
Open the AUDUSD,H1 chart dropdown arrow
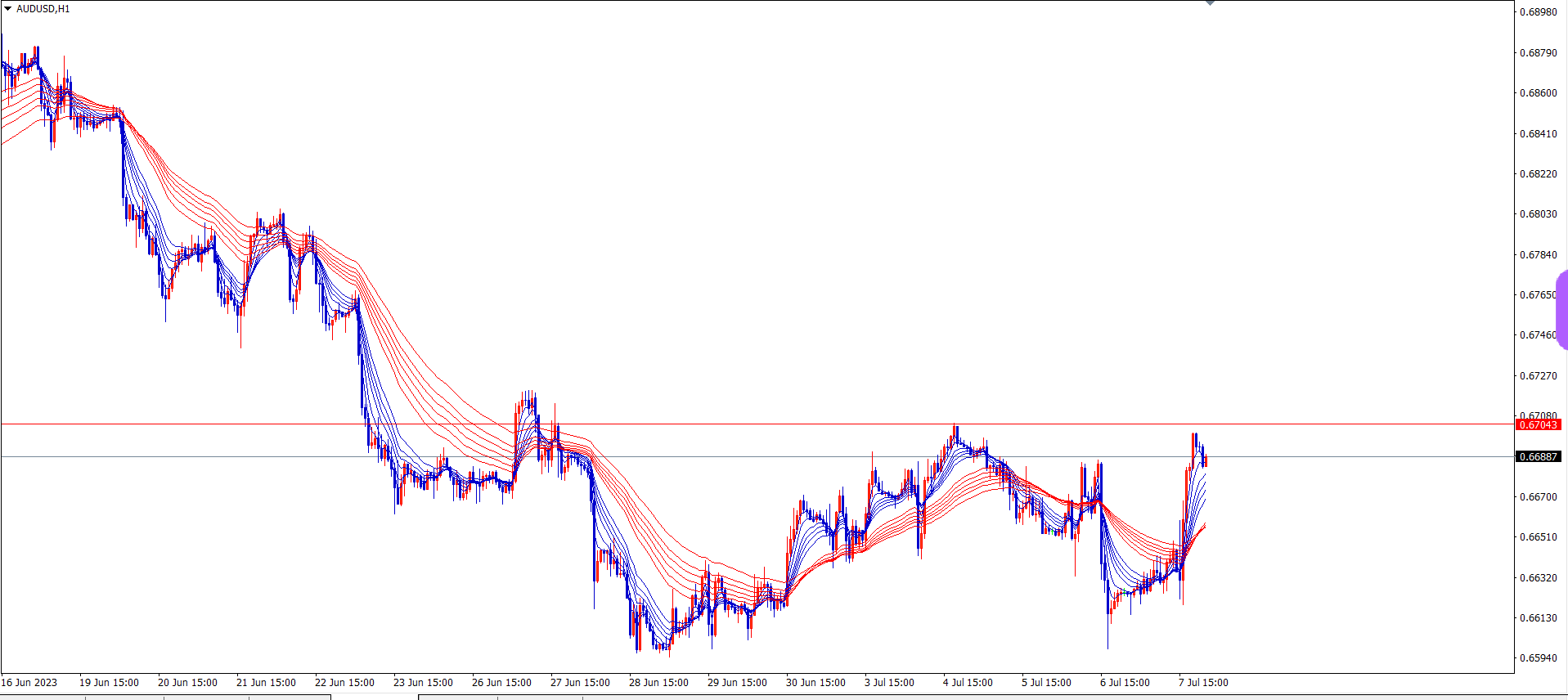[x=8, y=9]
